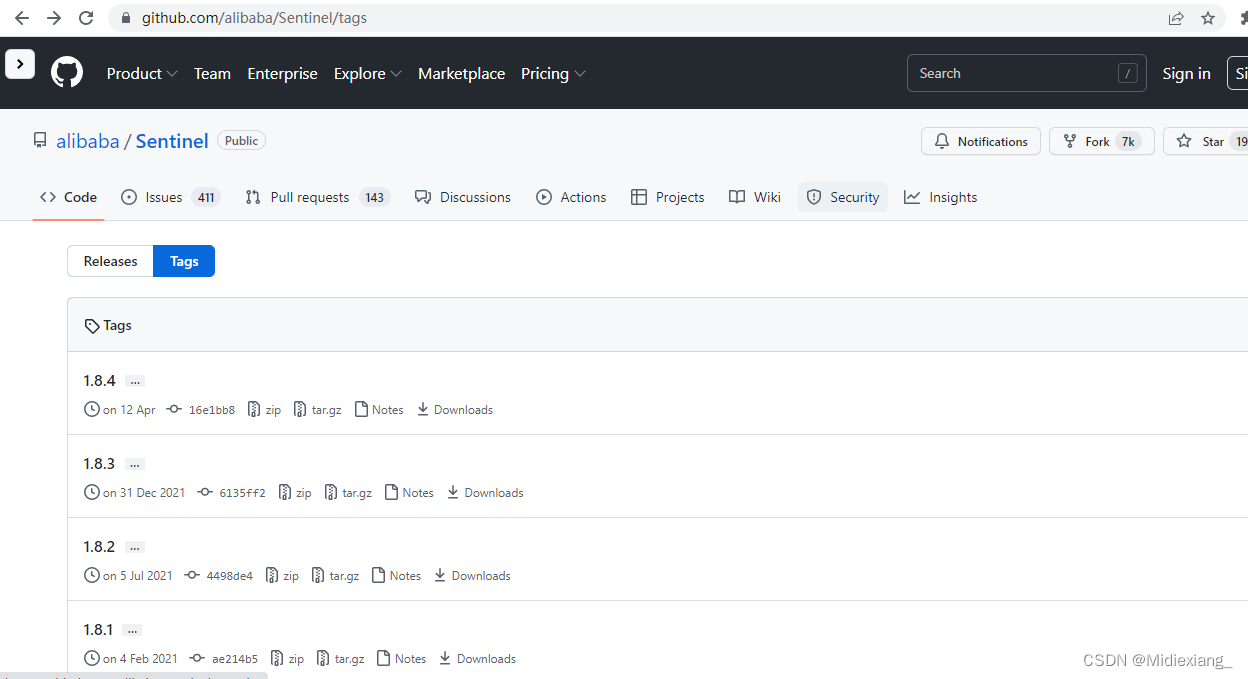Reload the page with refresh icon
Screen dimensions: 1248x679
86,18
